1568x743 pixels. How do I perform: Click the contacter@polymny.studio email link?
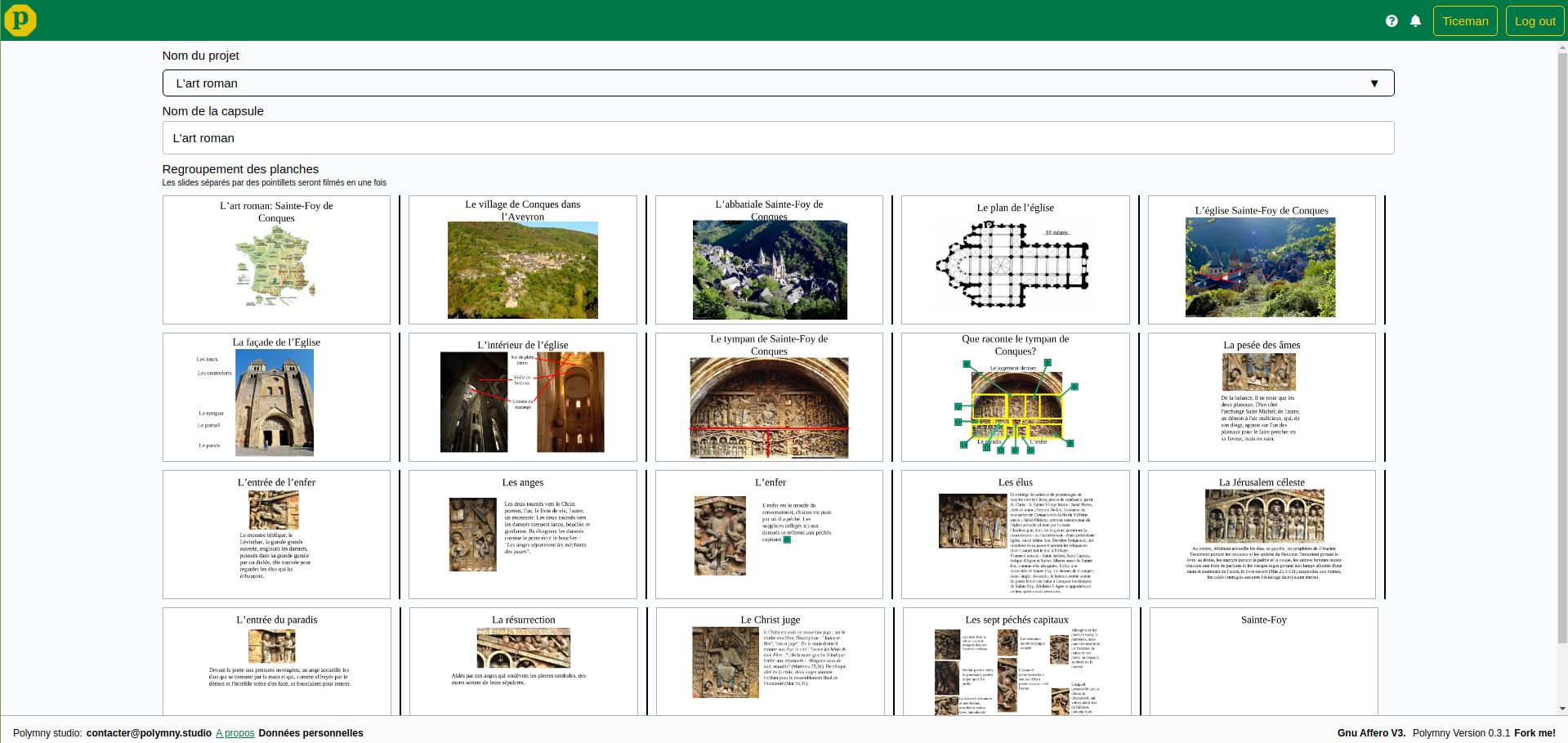(149, 733)
